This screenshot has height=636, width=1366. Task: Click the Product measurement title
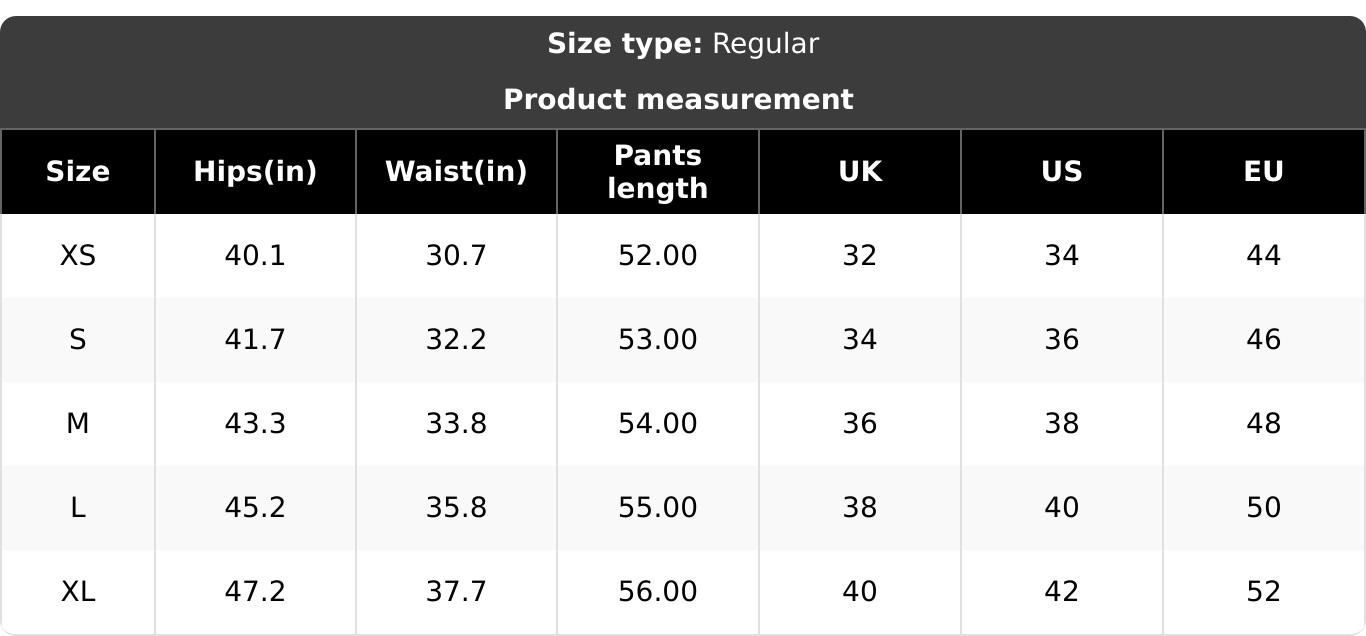coord(678,100)
